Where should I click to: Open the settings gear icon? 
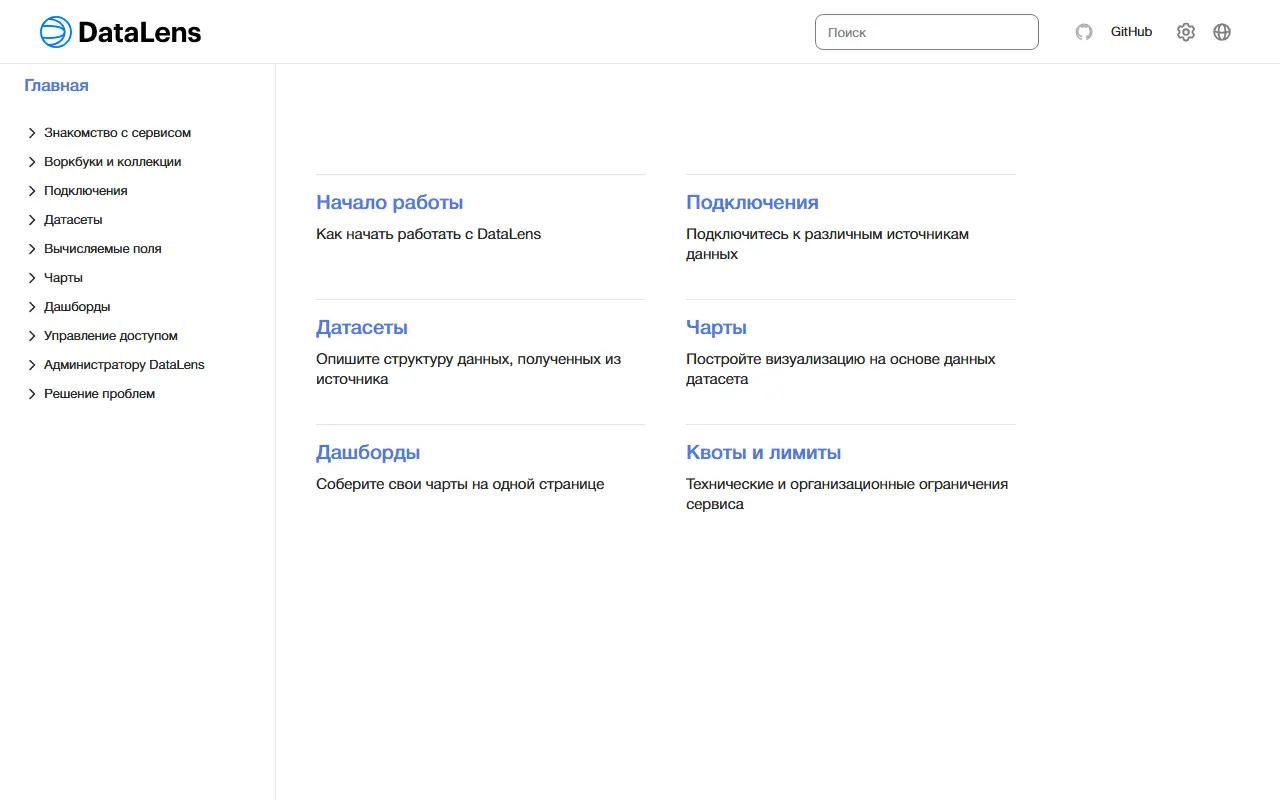pos(1186,32)
